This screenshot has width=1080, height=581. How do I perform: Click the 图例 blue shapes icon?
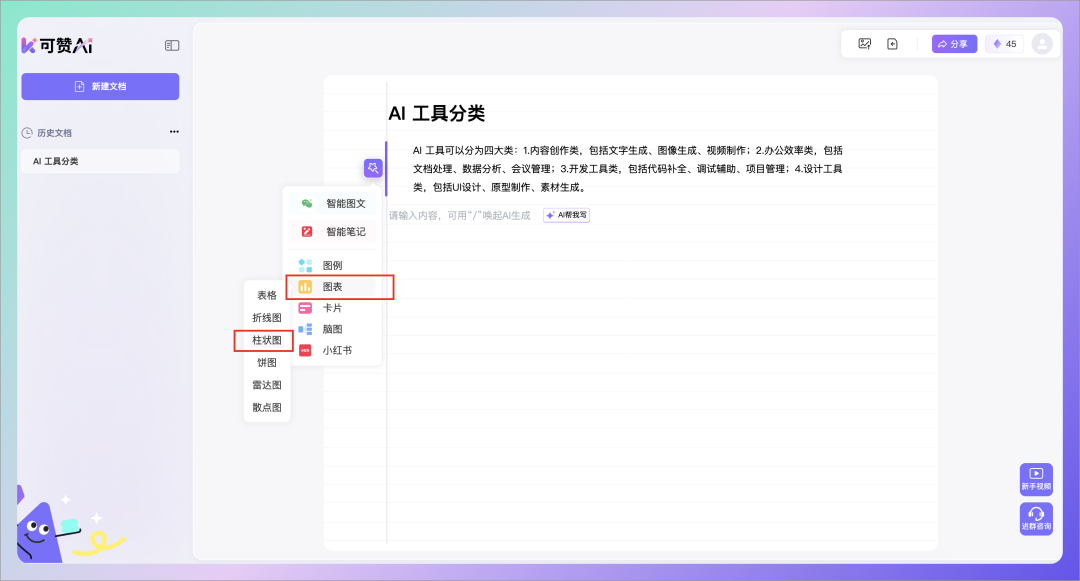coord(305,266)
